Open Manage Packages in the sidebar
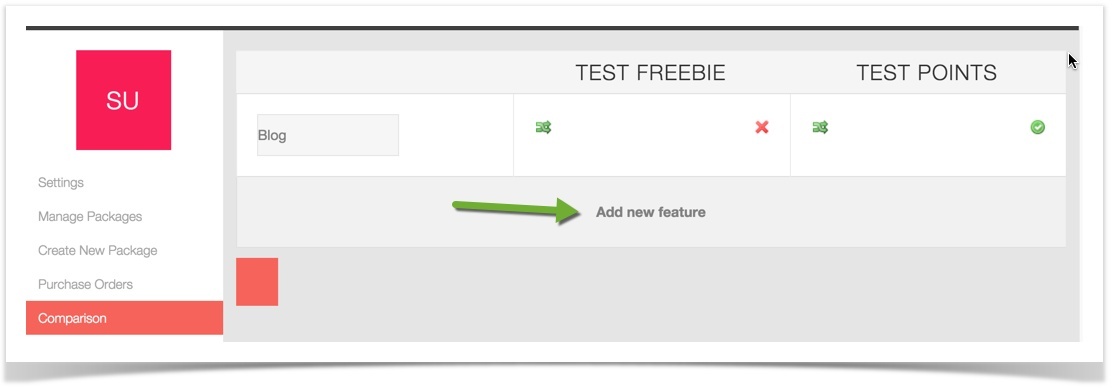The width and height of the screenshot is (1117, 391). [90, 217]
